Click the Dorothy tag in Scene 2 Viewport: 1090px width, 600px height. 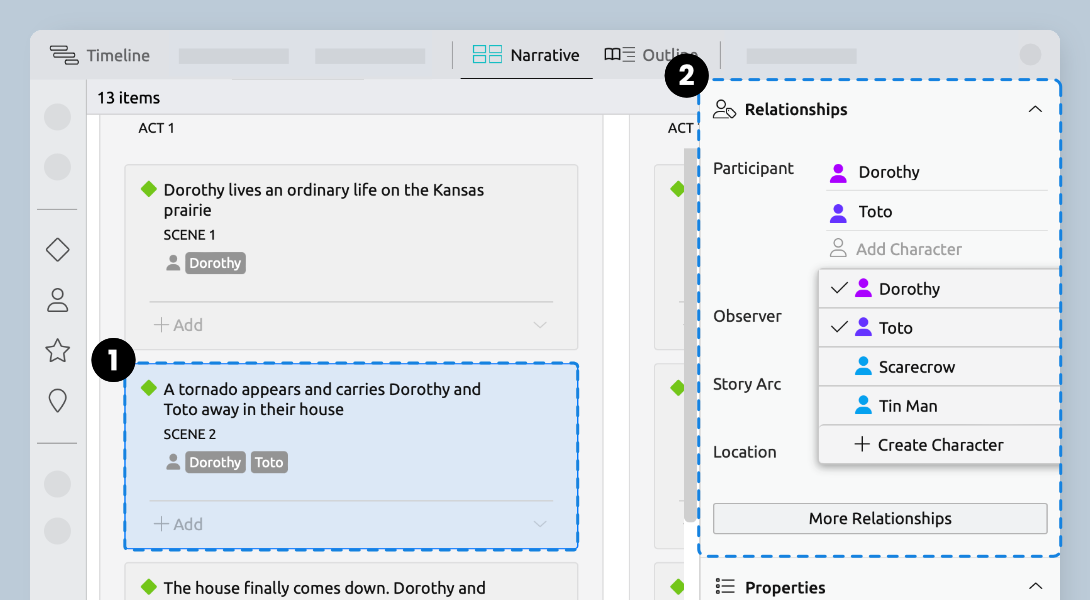pyautogui.click(x=215, y=462)
